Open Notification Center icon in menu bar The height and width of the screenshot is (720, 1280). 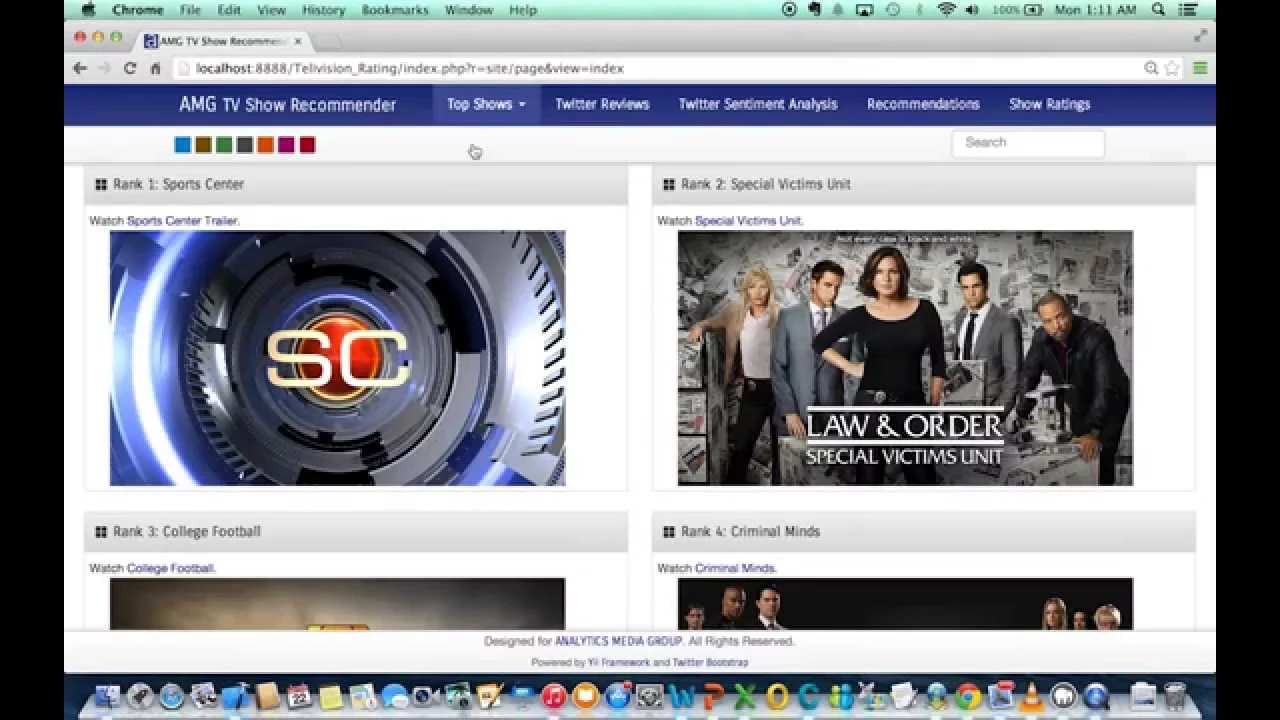coord(1190,10)
